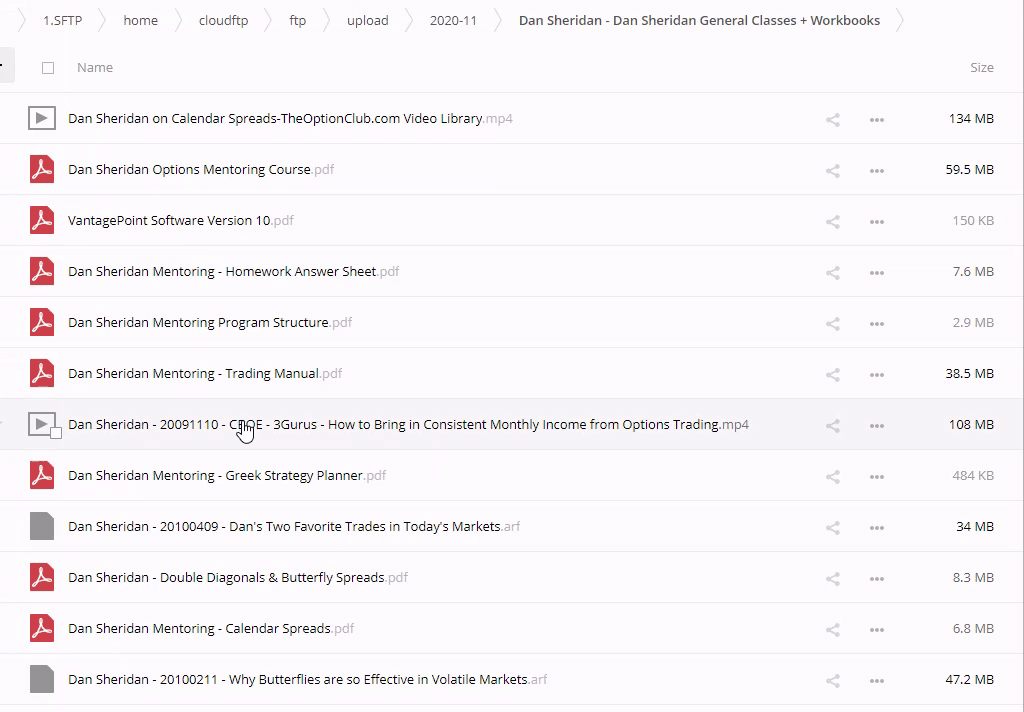Sort files by the Name column header
This screenshot has width=1024, height=712.
pyautogui.click(x=95, y=68)
